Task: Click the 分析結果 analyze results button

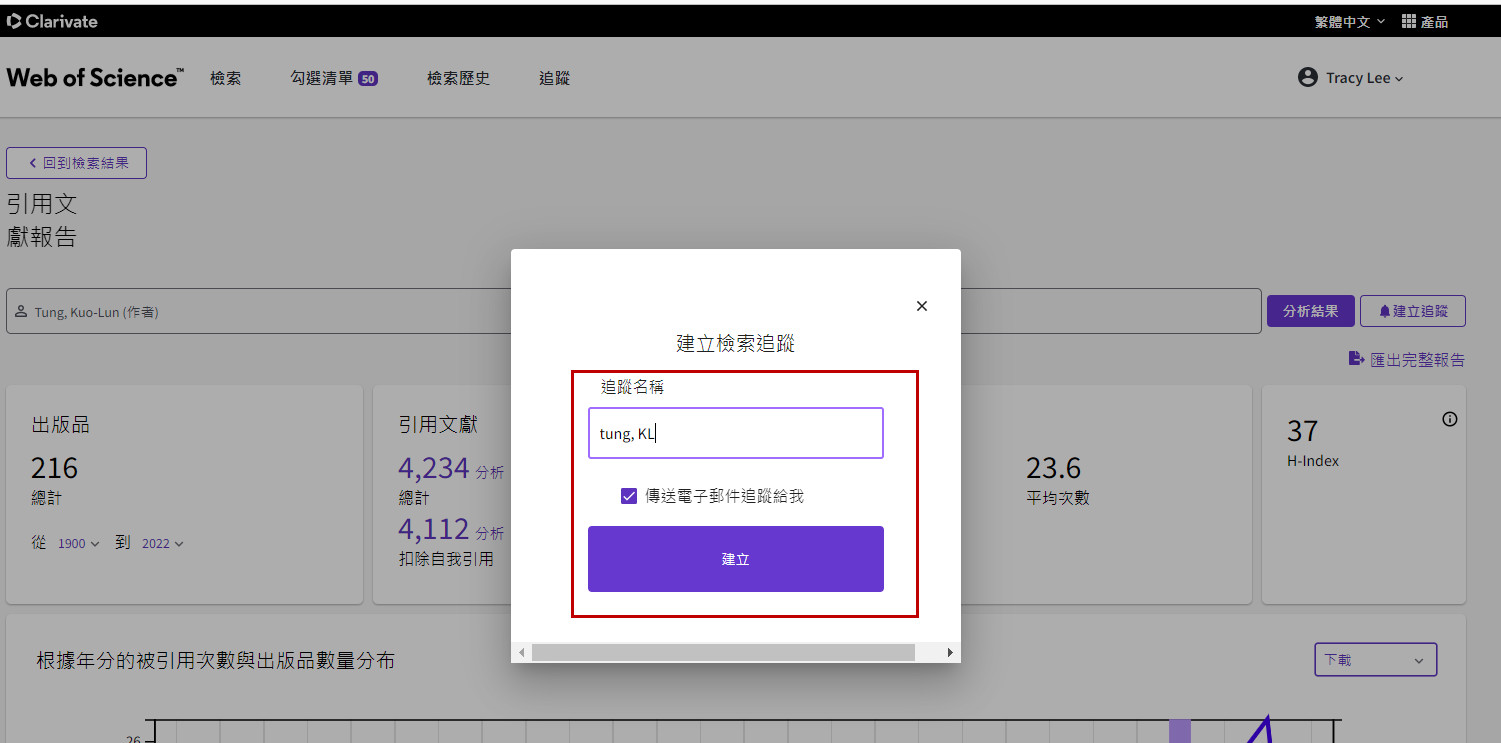Action: pyautogui.click(x=1310, y=311)
